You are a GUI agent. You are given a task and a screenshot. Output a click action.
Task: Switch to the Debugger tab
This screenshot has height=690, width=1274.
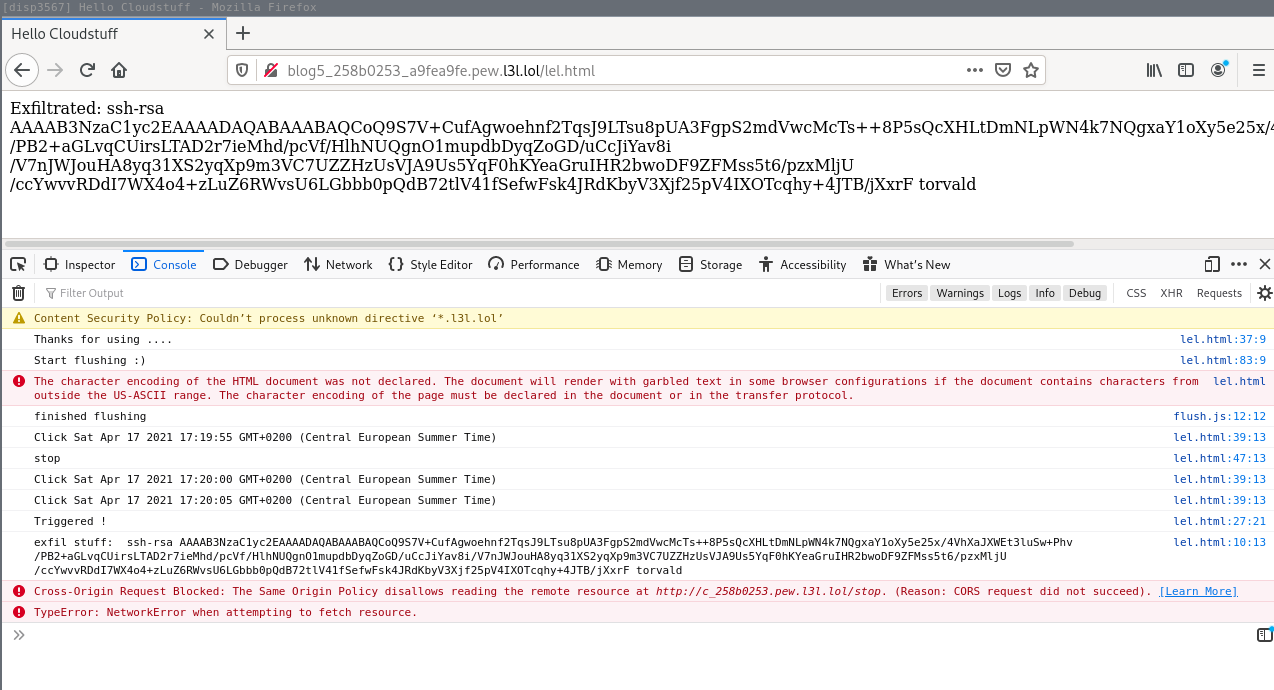pos(250,265)
